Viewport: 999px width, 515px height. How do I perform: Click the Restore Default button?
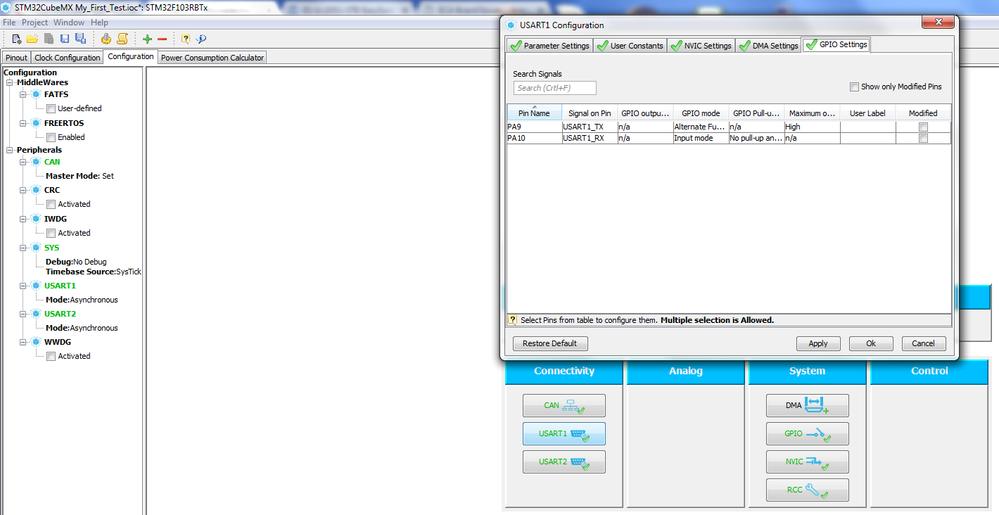click(550, 344)
